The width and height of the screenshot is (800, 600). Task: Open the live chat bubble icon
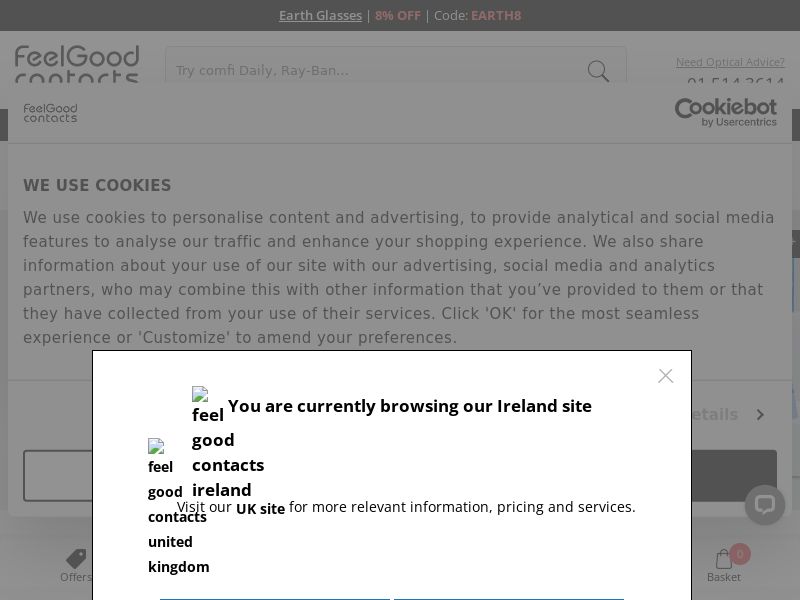(764, 504)
